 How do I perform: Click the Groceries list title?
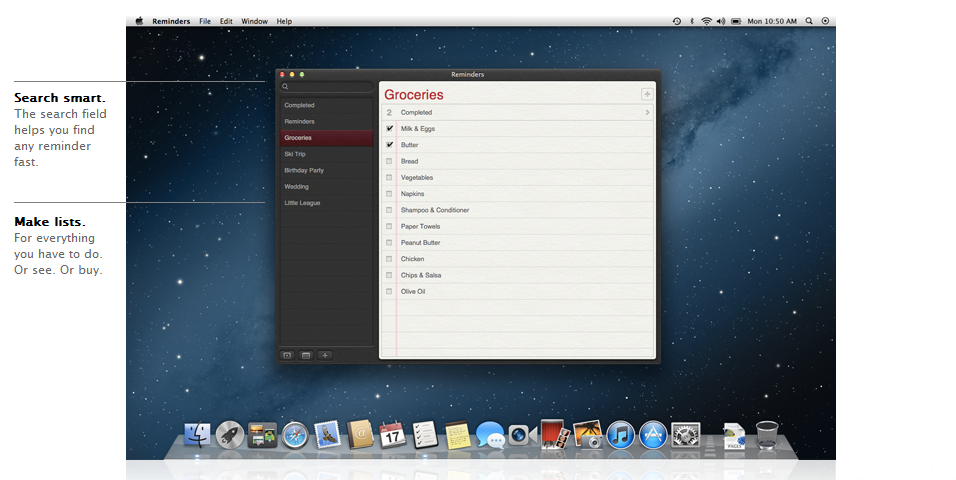click(x=413, y=95)
